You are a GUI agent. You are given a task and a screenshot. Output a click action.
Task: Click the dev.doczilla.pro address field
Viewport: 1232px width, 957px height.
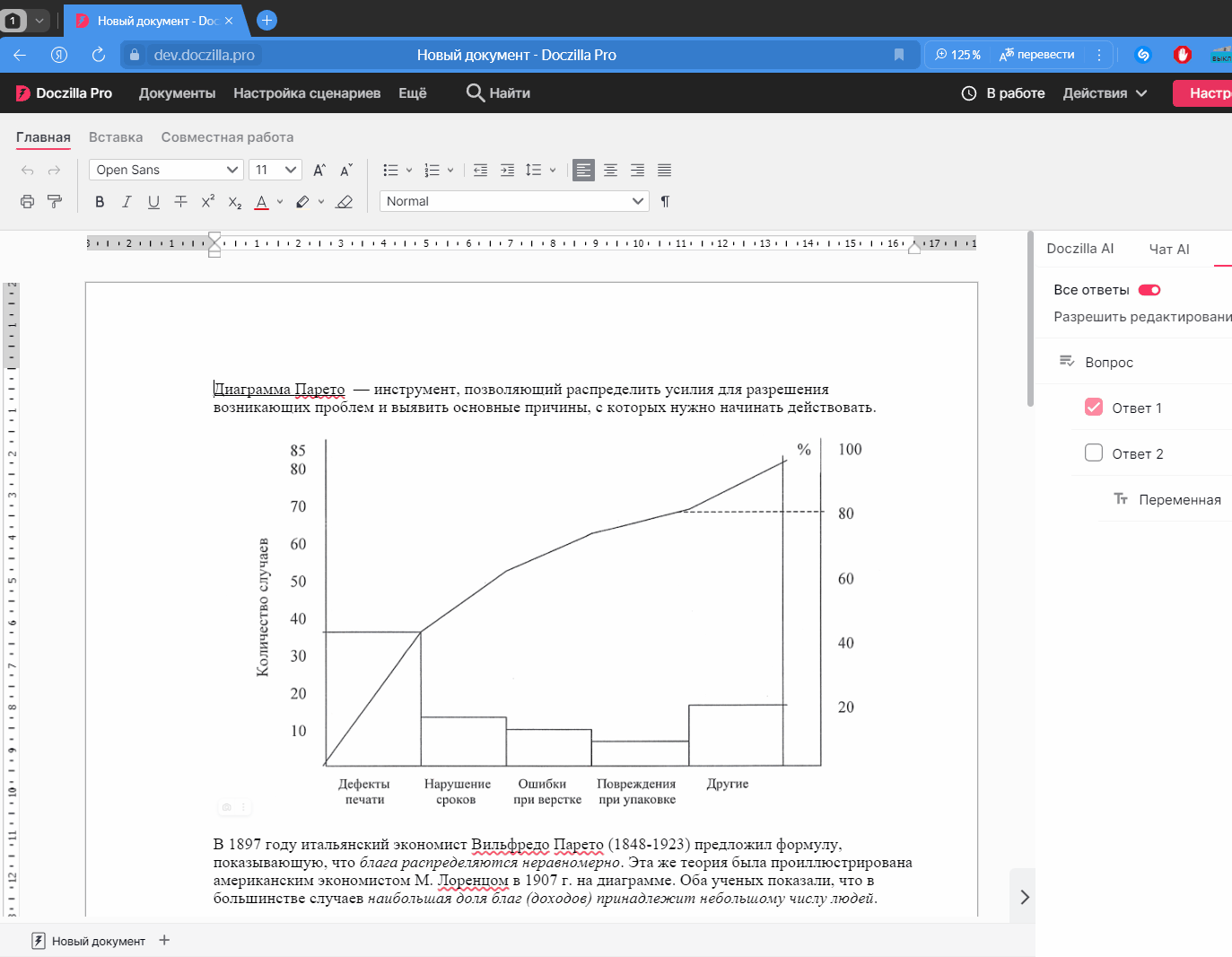click(x=204, y=55)
